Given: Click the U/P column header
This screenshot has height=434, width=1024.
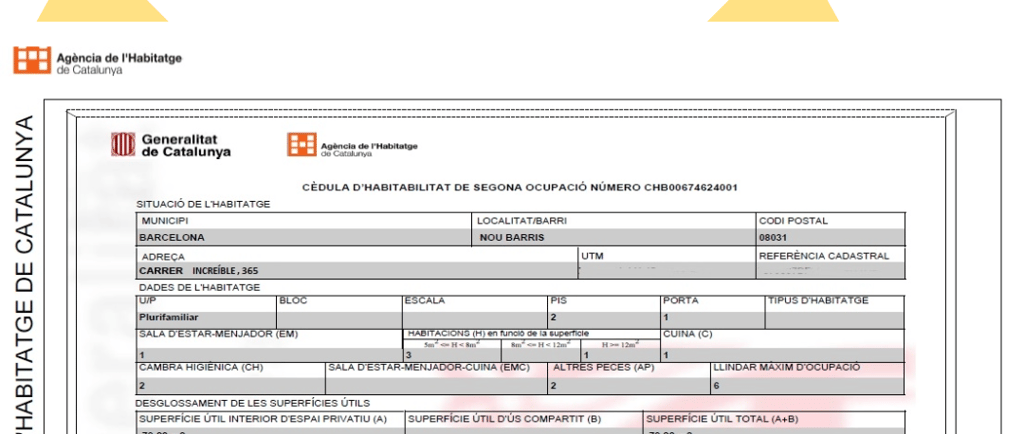Looking at the screenshot, I should 147,300.
